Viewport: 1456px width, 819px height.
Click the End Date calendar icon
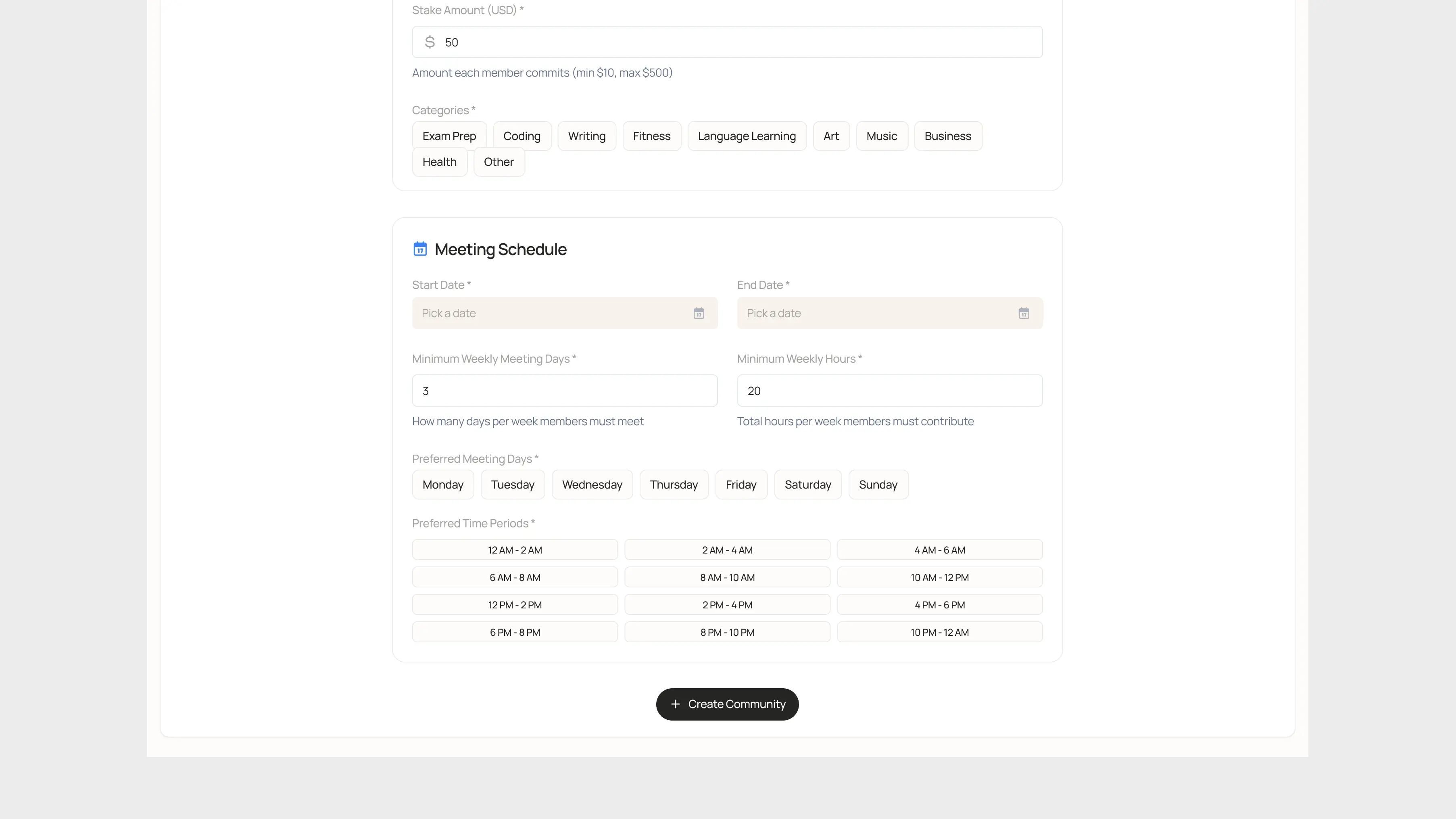pyautogui.click(x=1024, y=313)
